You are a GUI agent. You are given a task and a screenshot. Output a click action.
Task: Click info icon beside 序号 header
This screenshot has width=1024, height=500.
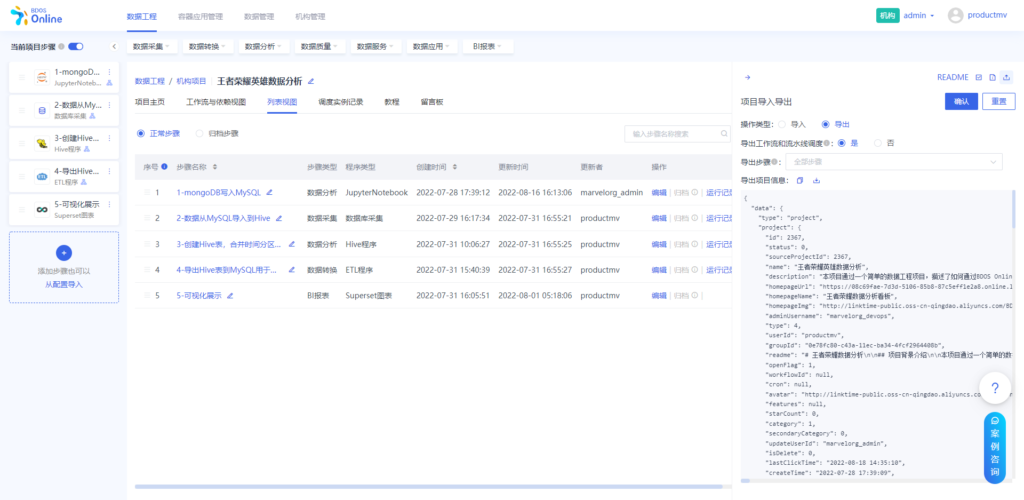pos(164,166)
